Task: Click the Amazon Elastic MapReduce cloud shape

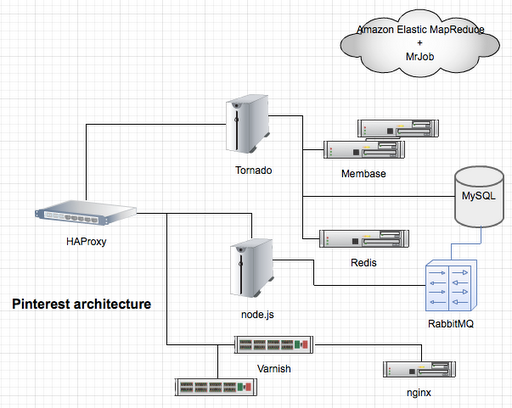Action: pos(420,43)
